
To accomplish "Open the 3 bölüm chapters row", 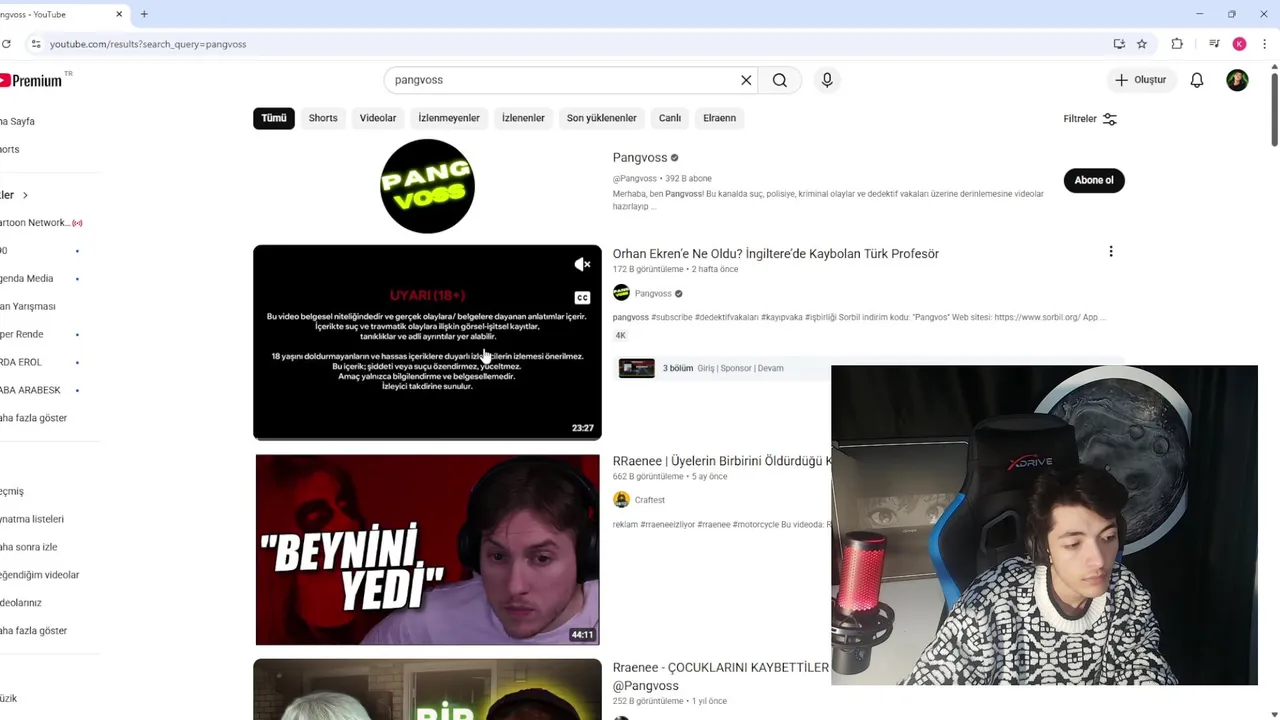I will 868,368.
